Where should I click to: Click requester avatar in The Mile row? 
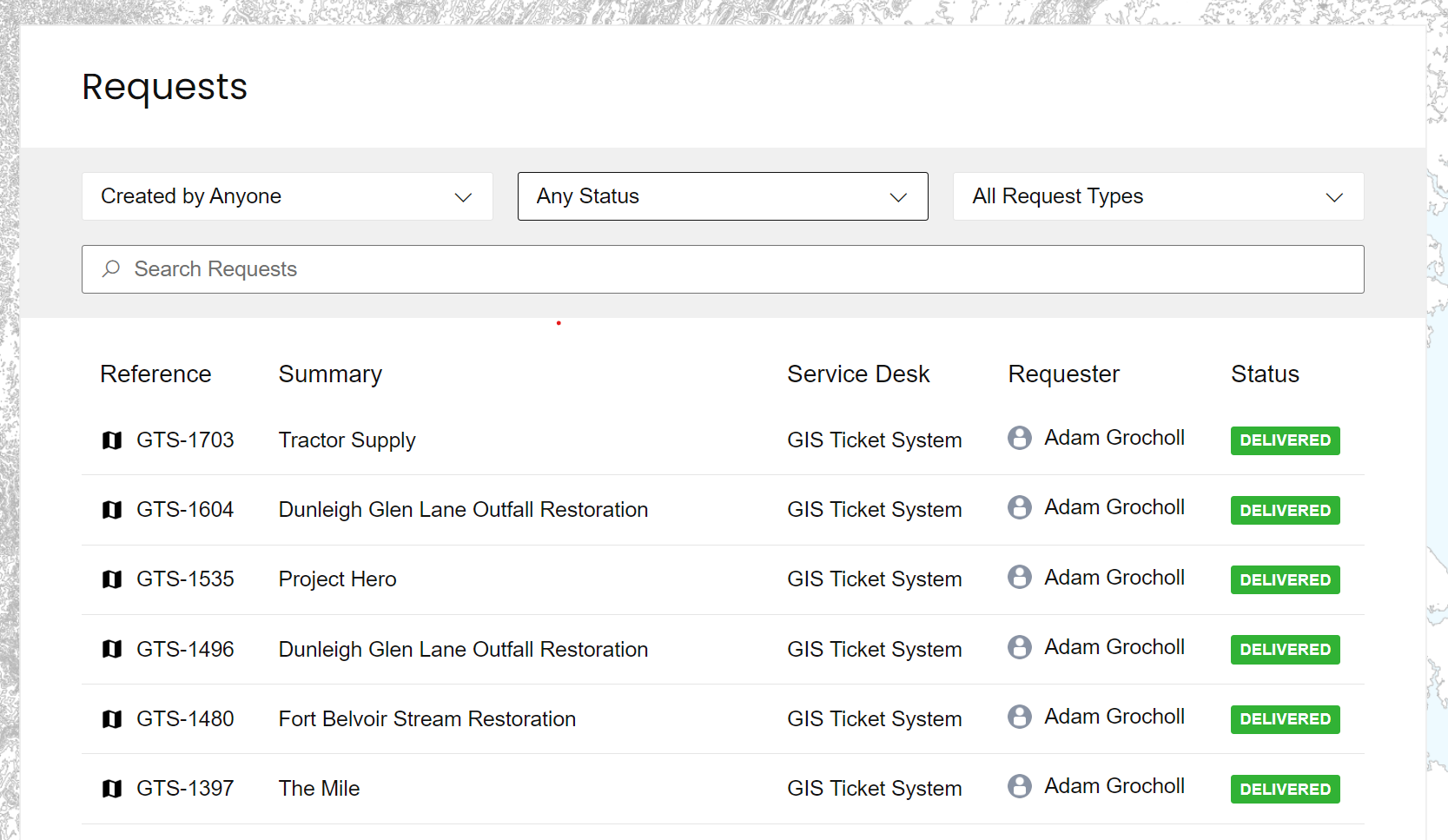pos(1020,786)
